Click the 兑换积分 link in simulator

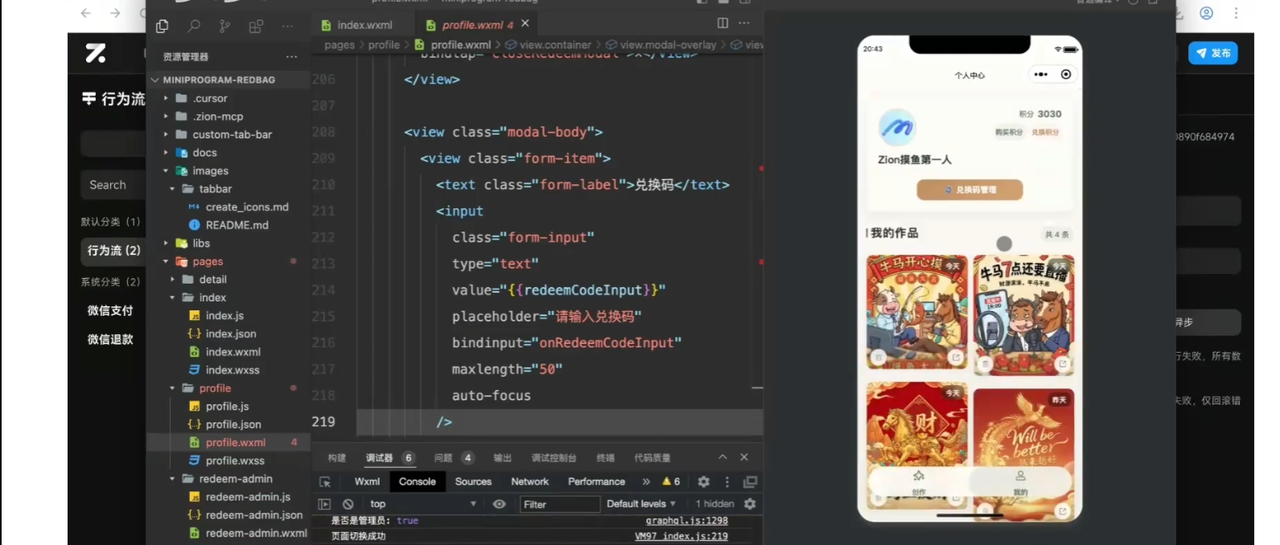point(1045,132)
